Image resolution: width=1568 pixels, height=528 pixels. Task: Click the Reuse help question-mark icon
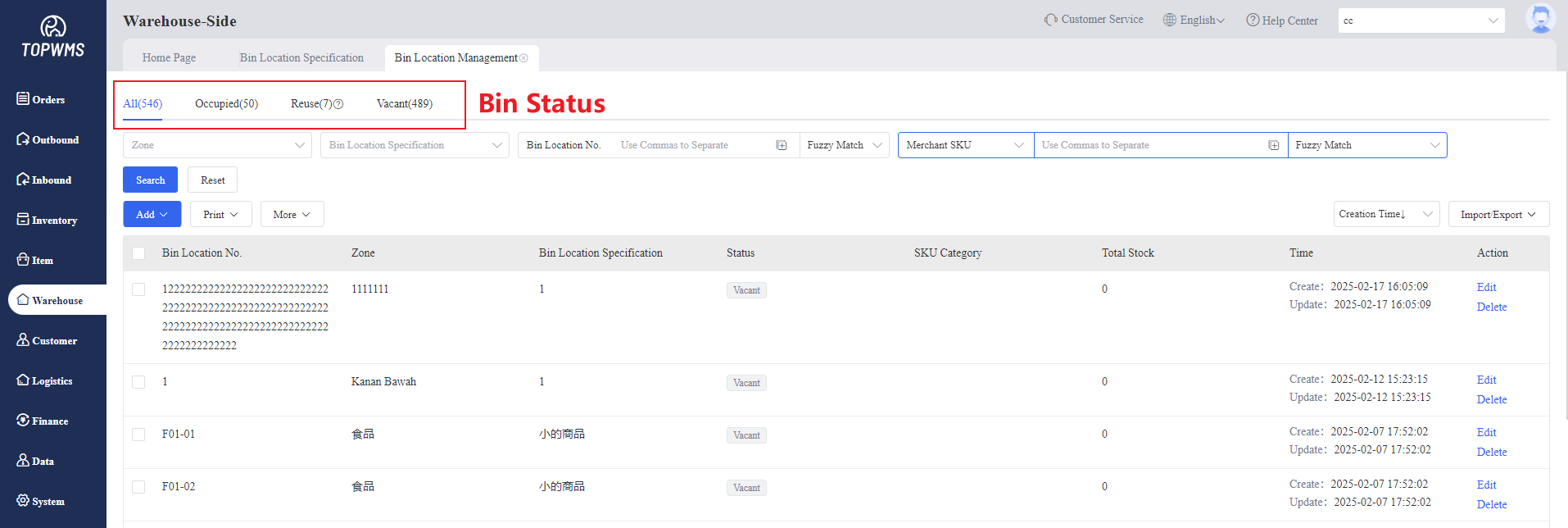click(338, 104)
